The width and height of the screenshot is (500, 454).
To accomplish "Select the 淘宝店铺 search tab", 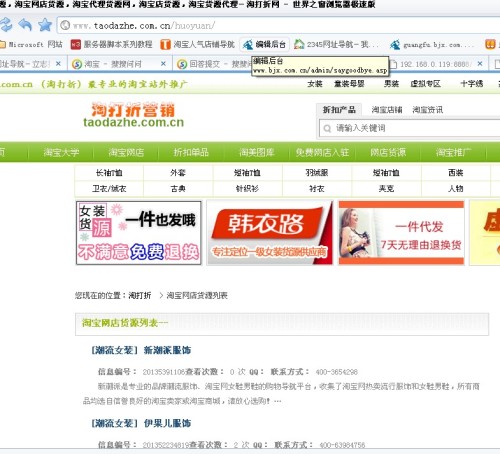I will point(387,110).
